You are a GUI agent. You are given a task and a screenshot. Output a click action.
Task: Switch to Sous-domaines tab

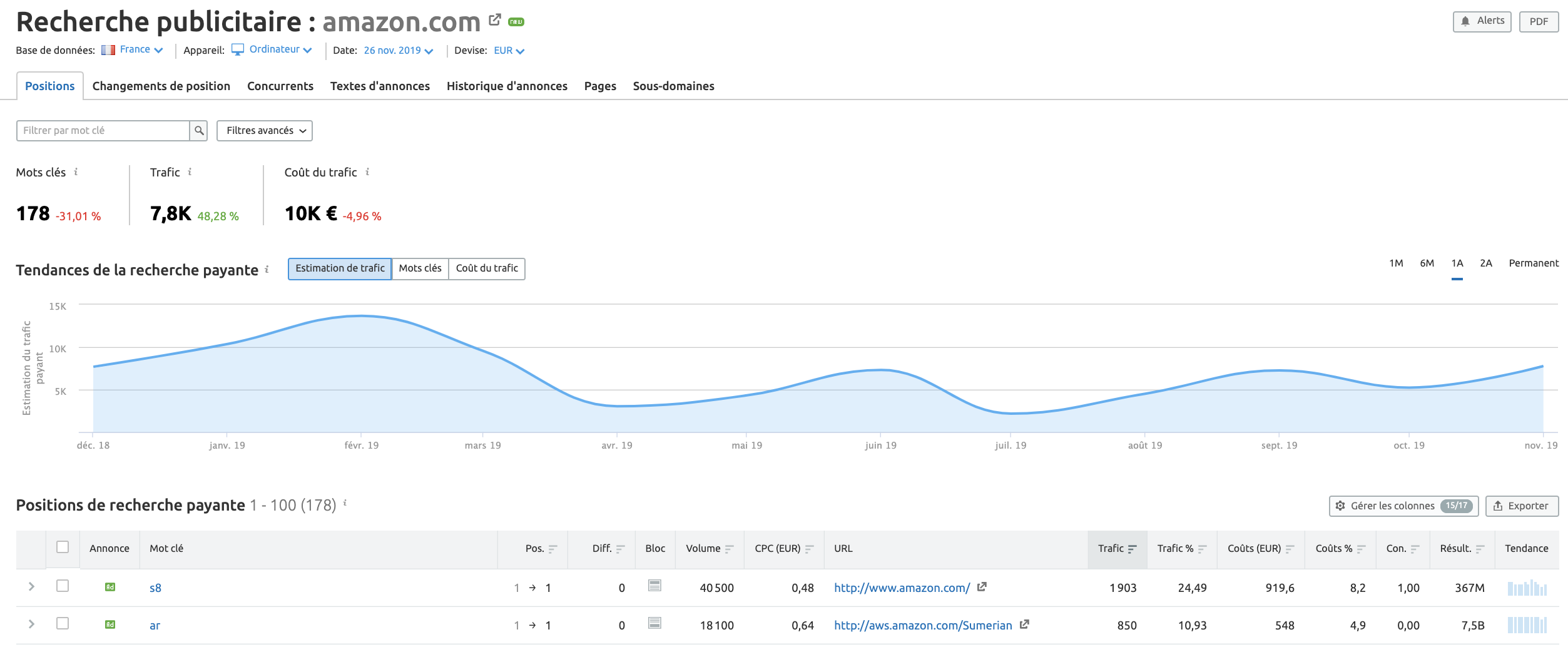(x=673, y=86)
